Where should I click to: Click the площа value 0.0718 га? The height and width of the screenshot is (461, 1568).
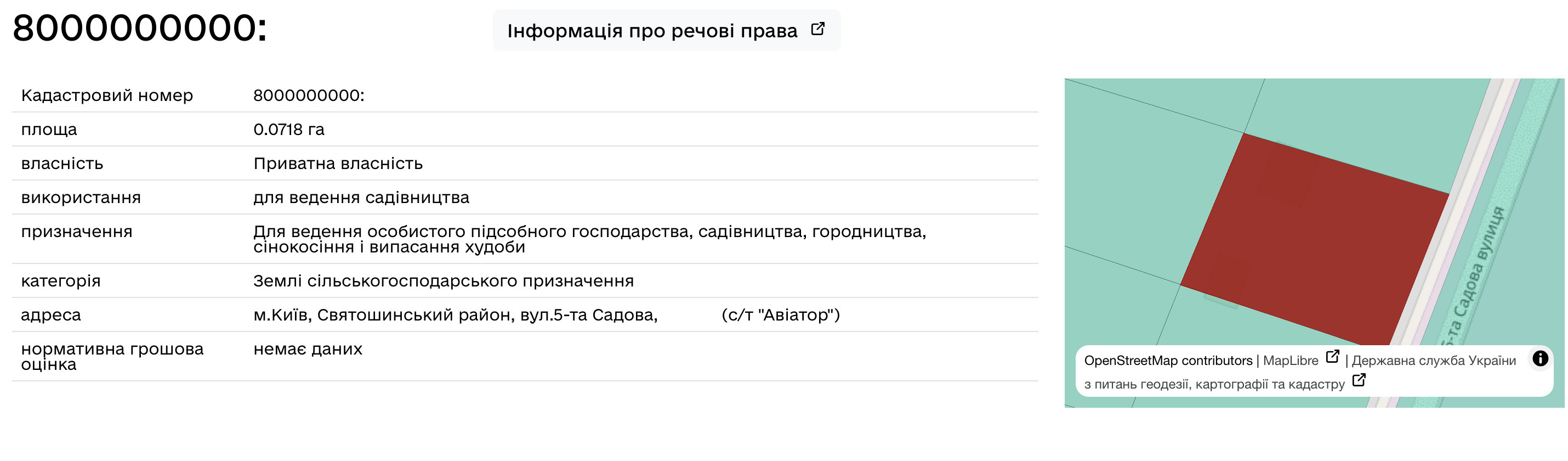tap(288, 130)
